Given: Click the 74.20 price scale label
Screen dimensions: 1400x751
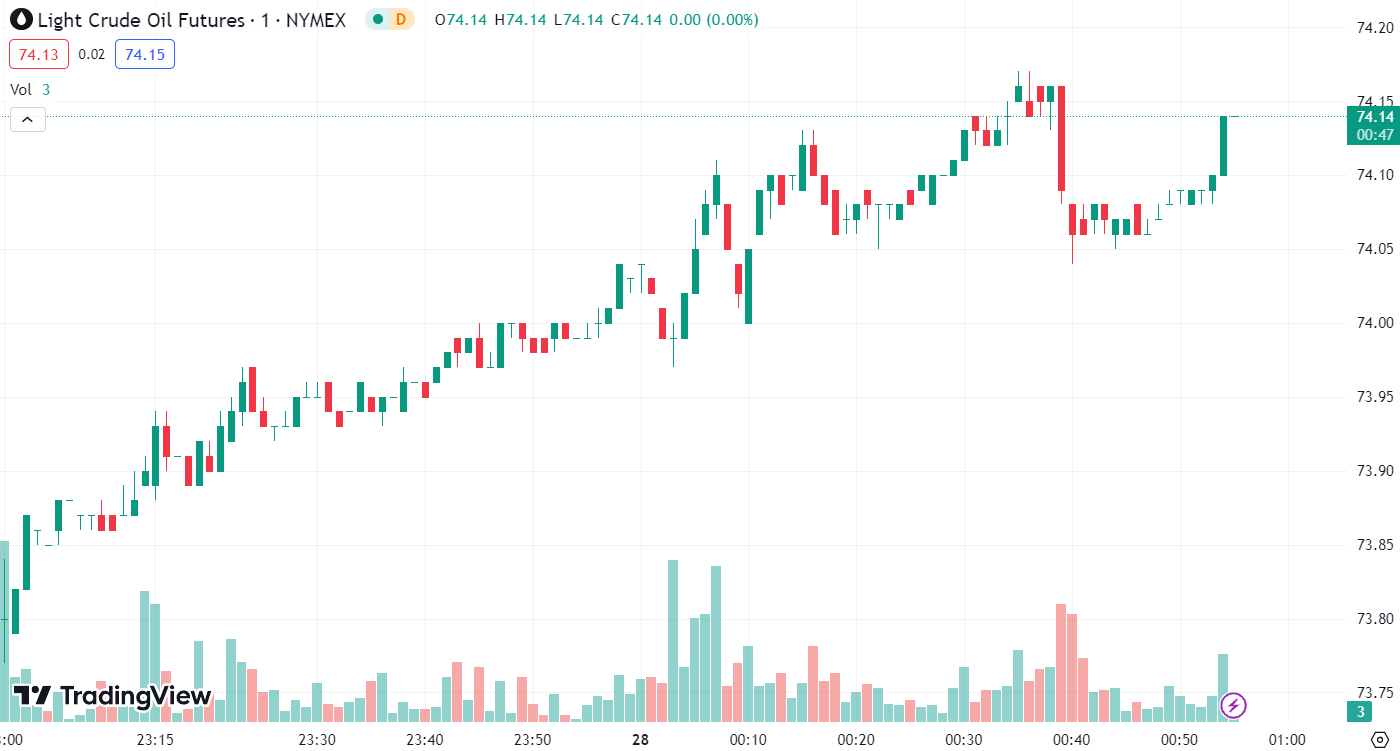Looking at the screenshot, I should click(x=1375, y=28).
